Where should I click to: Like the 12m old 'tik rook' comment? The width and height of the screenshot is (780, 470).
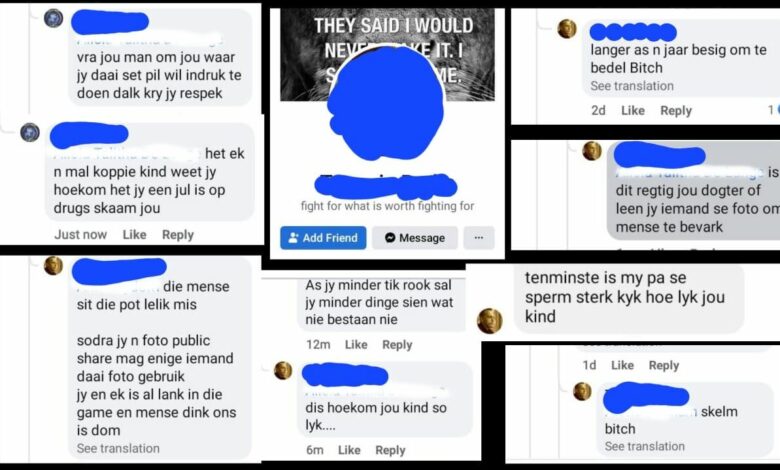[x=356, y=345]
